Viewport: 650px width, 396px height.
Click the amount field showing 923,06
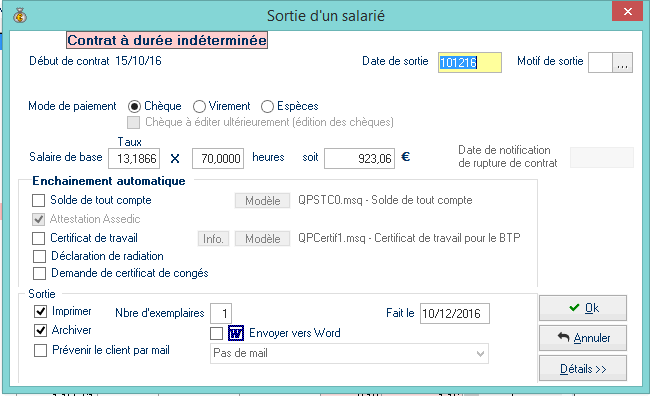click(x=359, y=158)
